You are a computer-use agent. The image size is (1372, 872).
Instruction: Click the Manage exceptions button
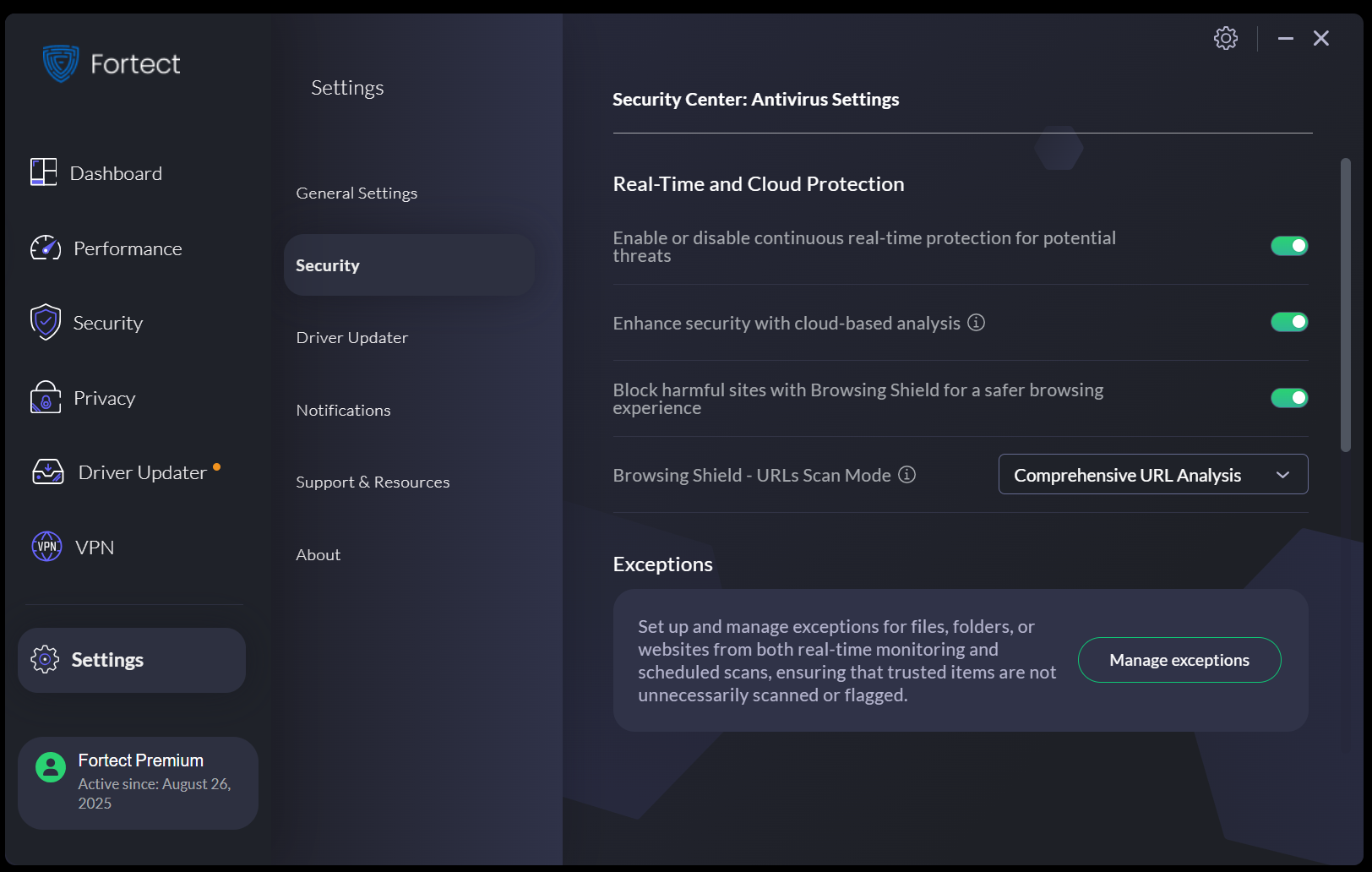[1179, 660]
